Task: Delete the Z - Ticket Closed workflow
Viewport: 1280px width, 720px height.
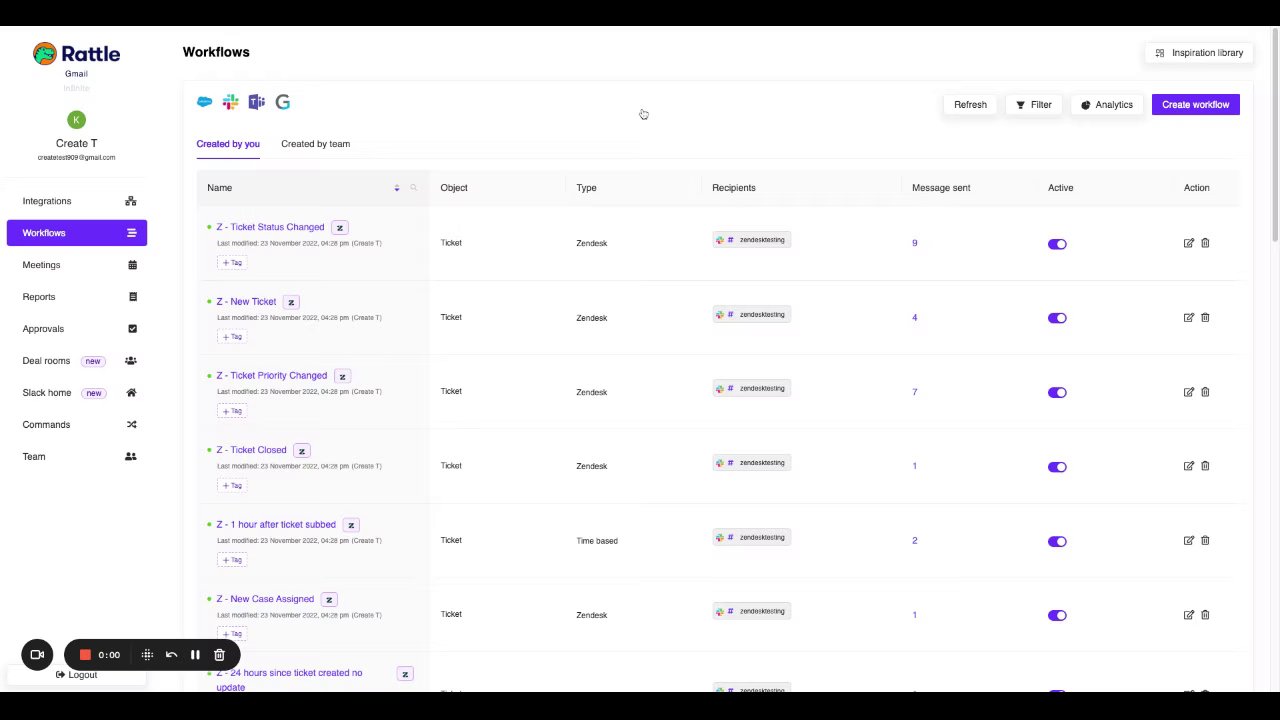Action: tap(1205, 466)
